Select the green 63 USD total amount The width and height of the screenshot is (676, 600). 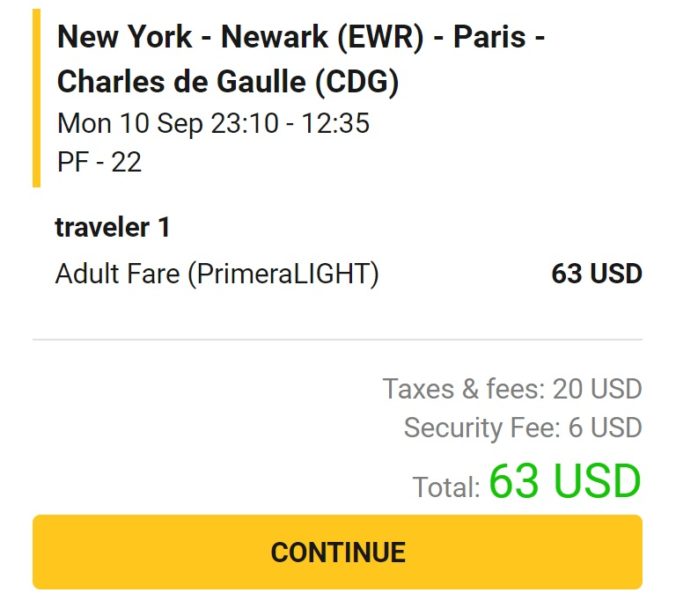pyautogui.click(x=565, y=482)
